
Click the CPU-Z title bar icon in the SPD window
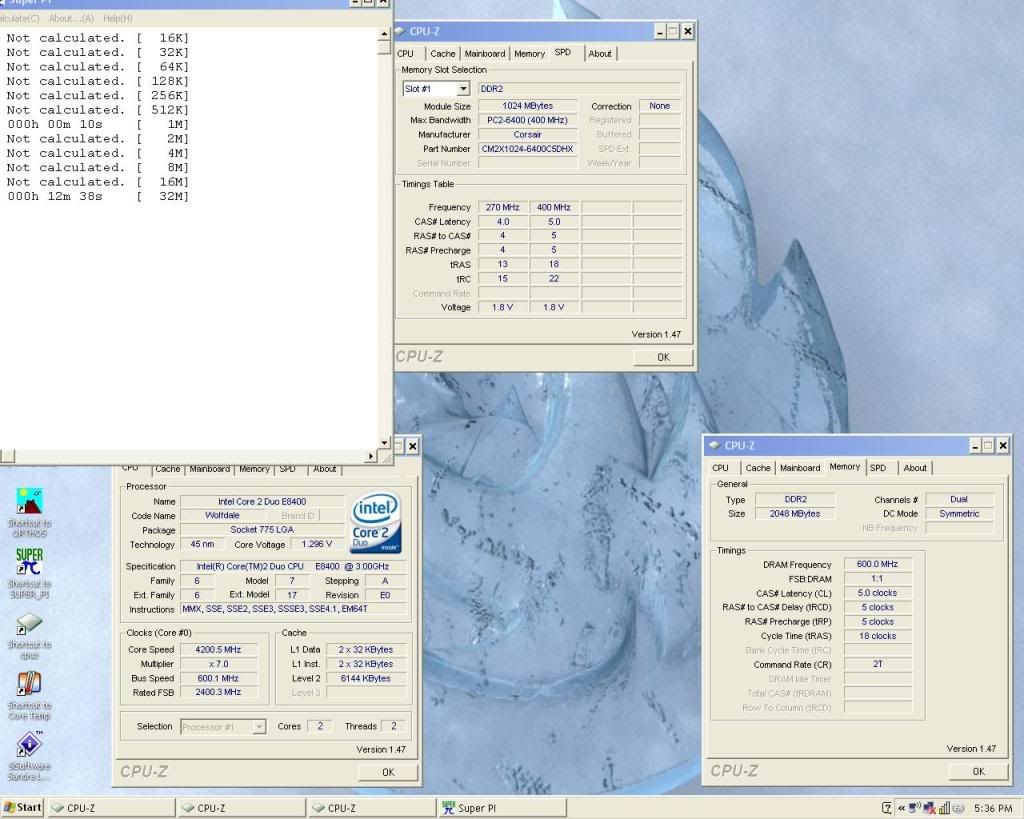[399, 31]
